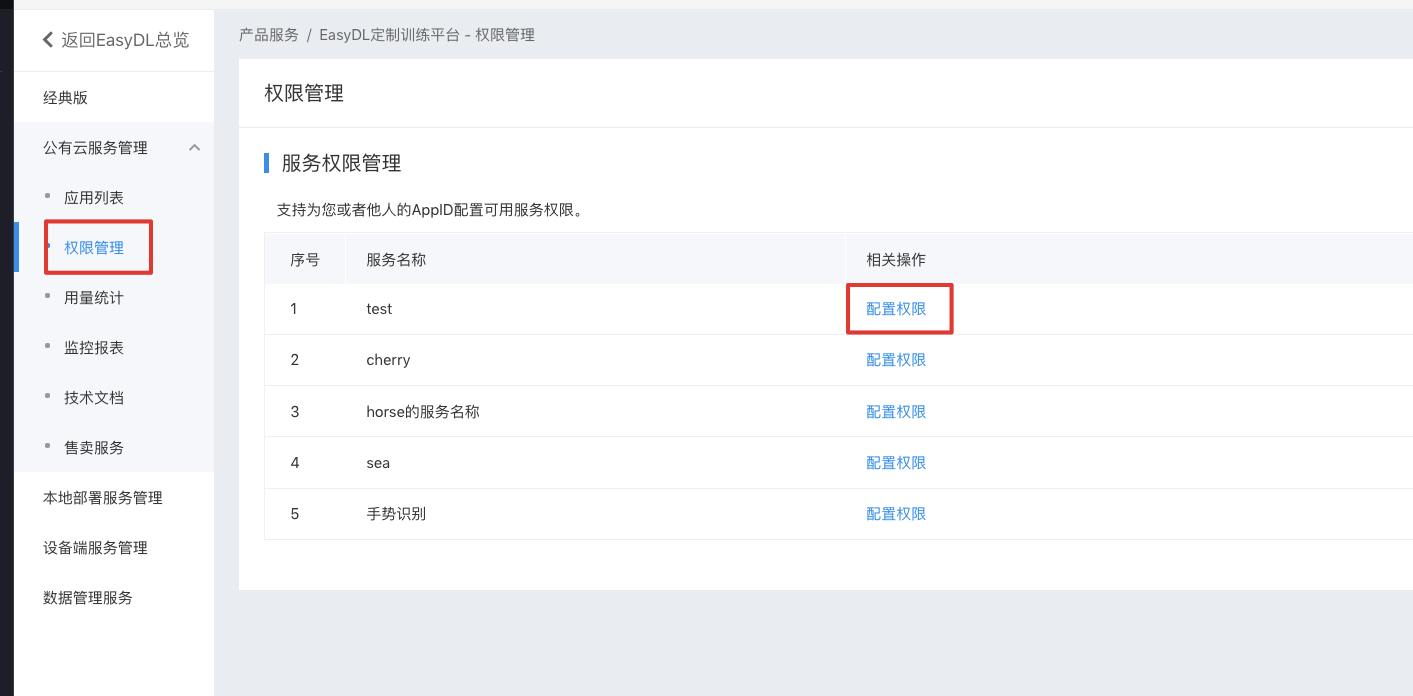Viewport: 1413px width, 696px height.
Task: Click the service name sea
Action: pyautogui.click(x=378, y=463)
